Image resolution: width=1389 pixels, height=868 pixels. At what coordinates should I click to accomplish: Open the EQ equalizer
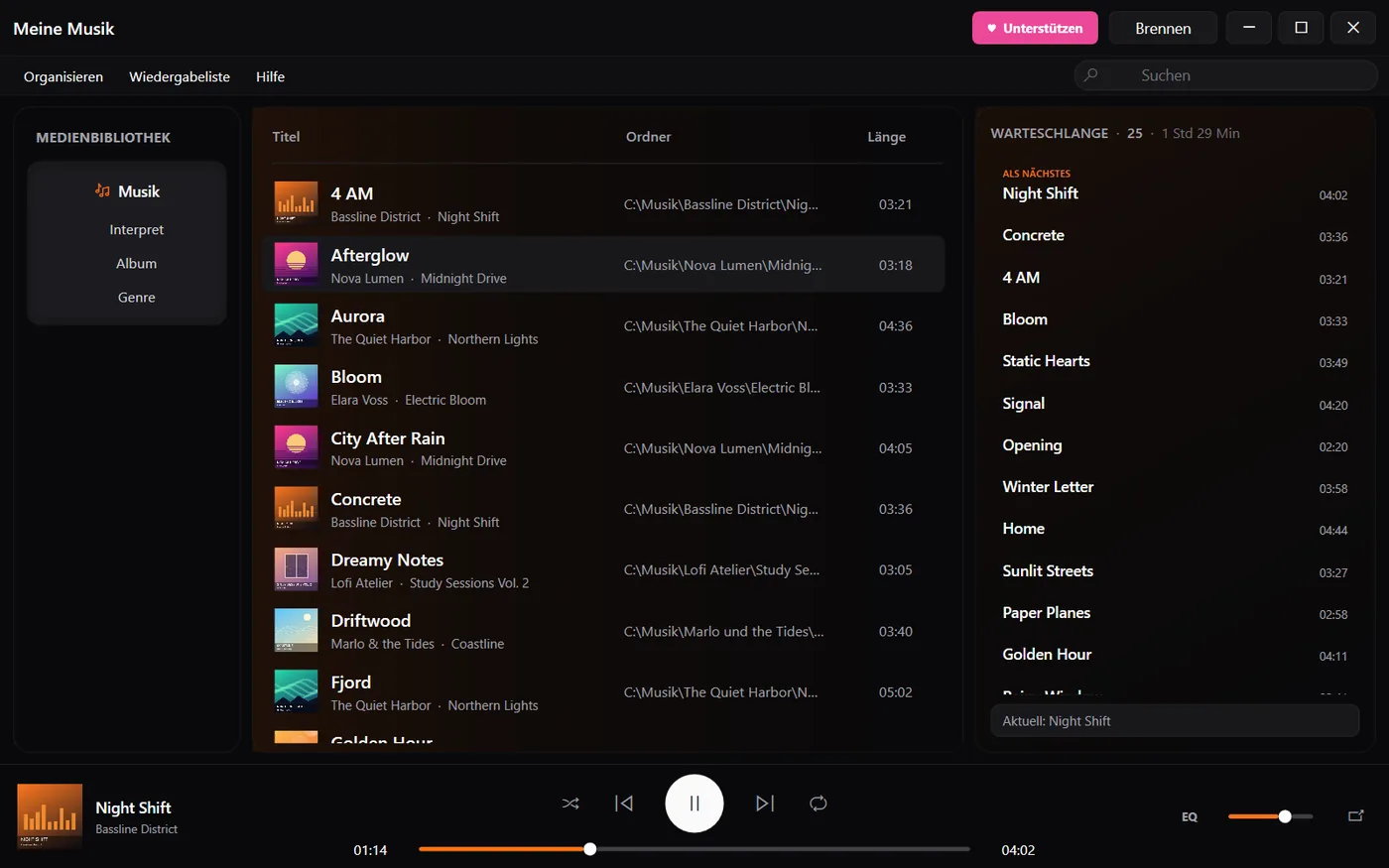click(1190, 816)
